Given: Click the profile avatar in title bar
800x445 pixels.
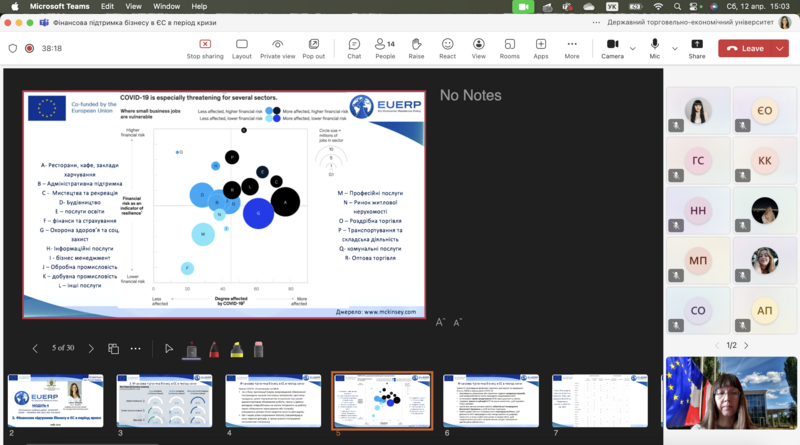Looking at the screenshot, I should click(785, 22).
